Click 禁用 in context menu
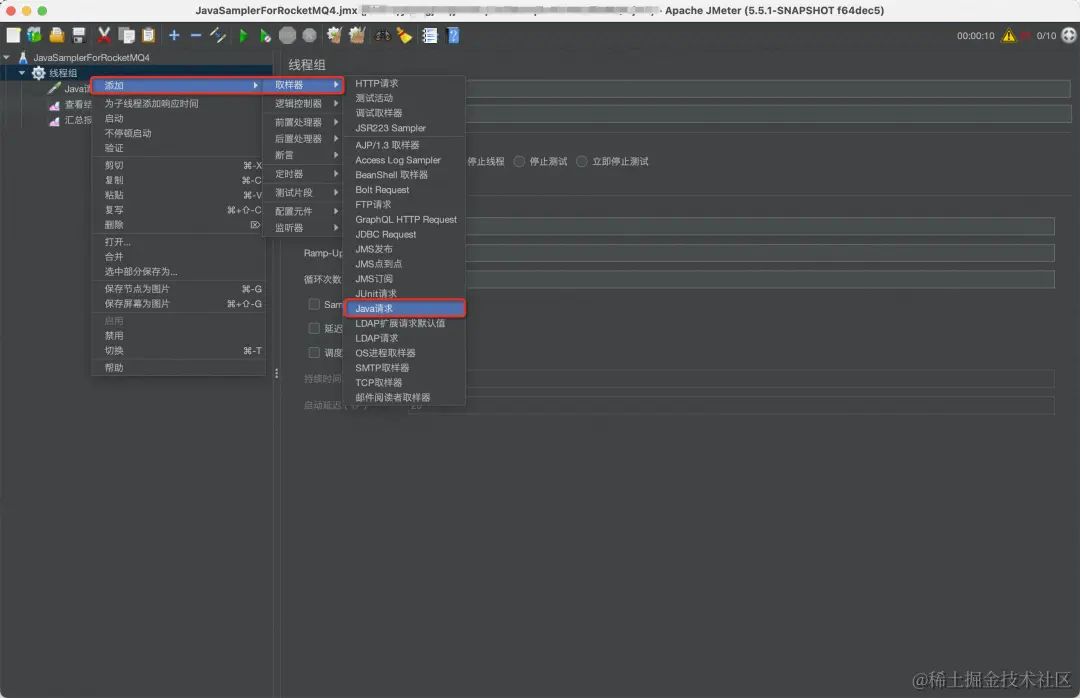Viewport: 1080px width, 698px height. tap(178, 336)
